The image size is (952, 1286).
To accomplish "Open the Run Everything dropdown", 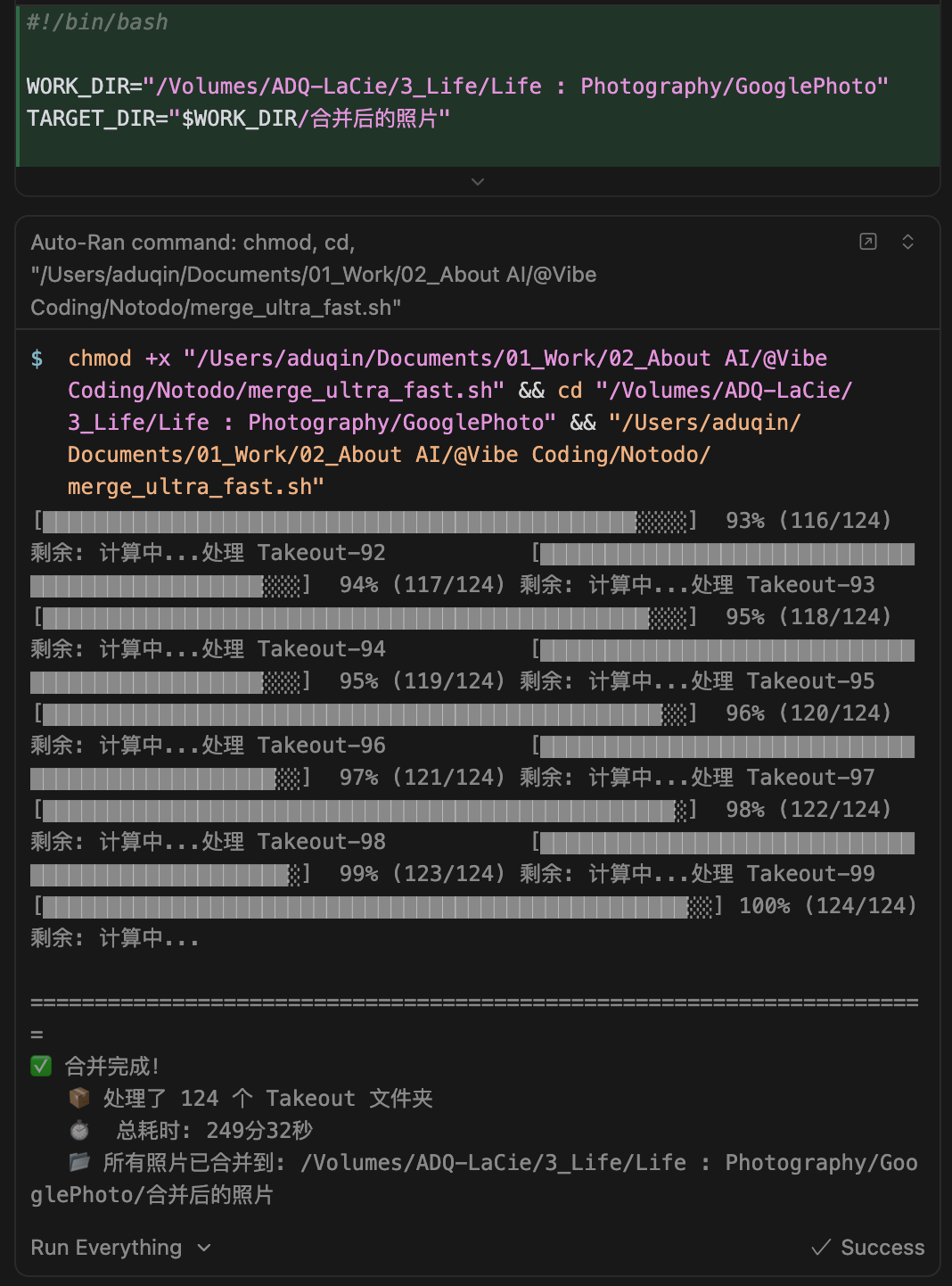I will [x=120, y=1248].
